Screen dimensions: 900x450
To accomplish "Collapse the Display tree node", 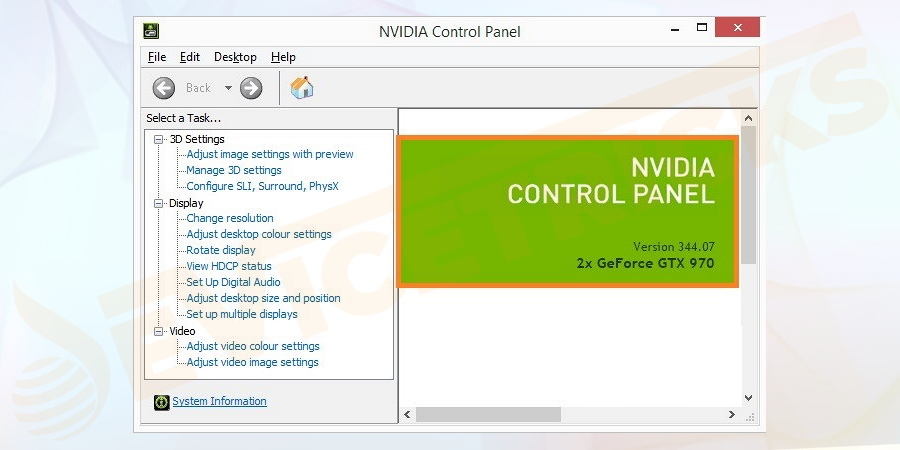I will point(158,203).
